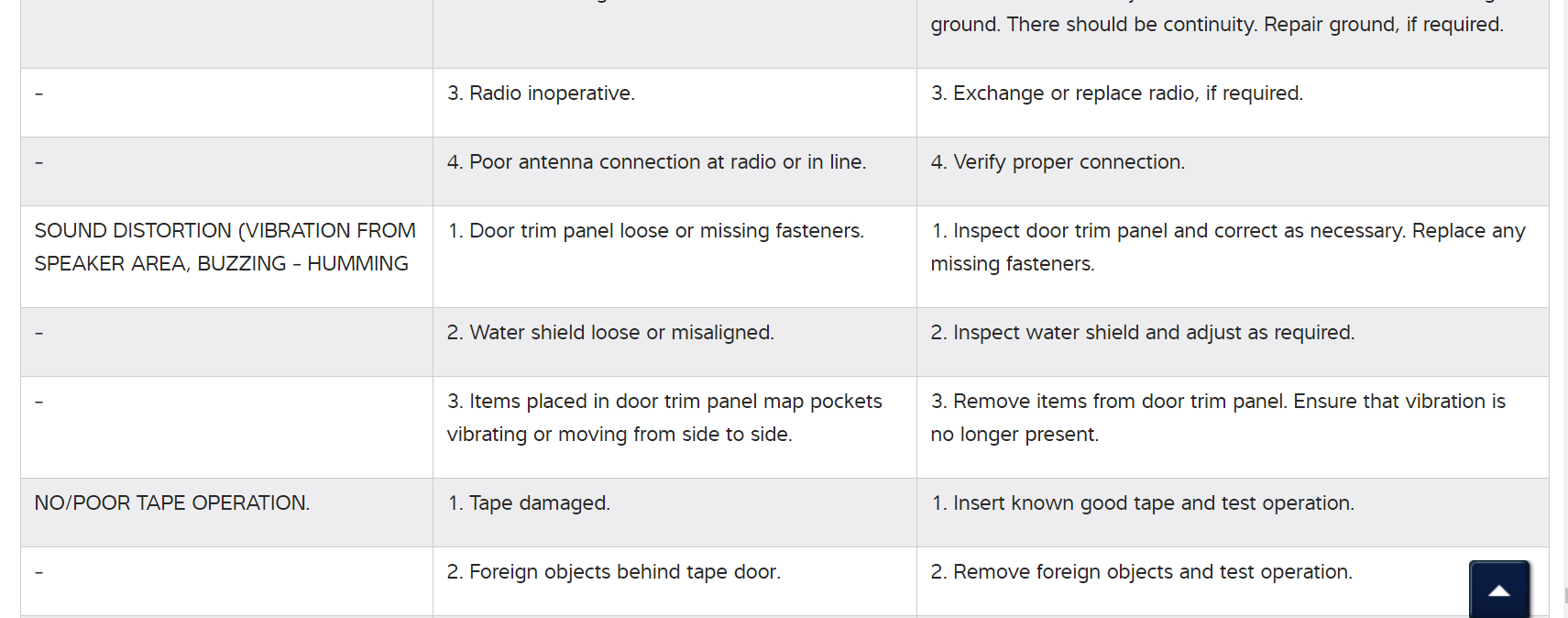
Task: Click the dash cell beside "Radio inoperative"
Action: point(39,94)
